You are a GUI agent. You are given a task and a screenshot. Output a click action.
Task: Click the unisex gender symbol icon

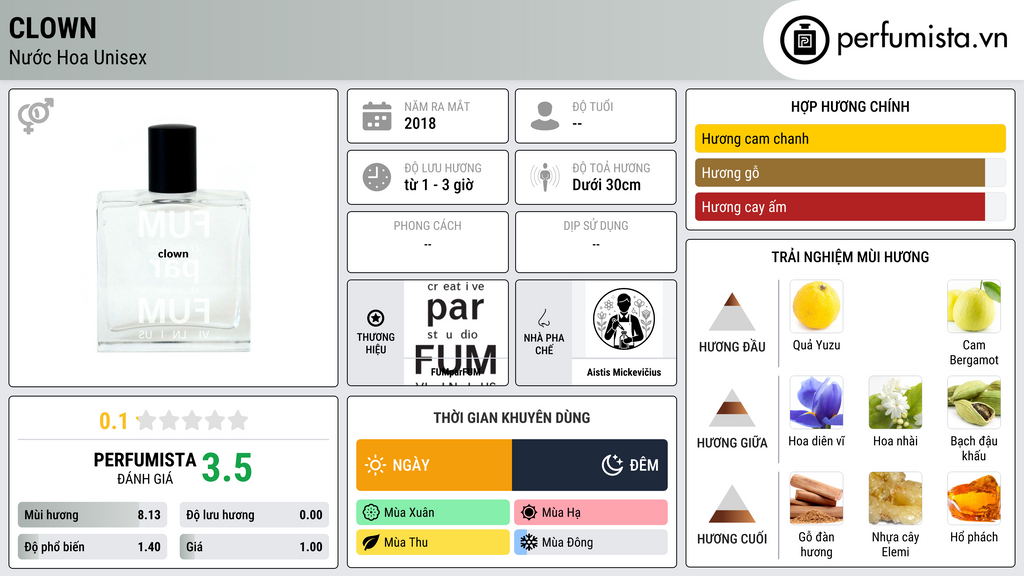[36, 116]
